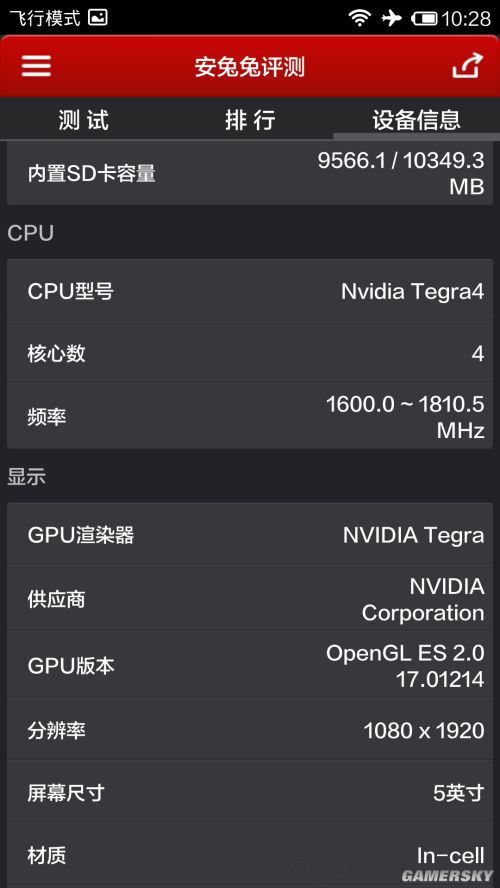This screenshot has width=500, height=888.
Task: Tap the battery indicator icon
Action: pos(424,19)
